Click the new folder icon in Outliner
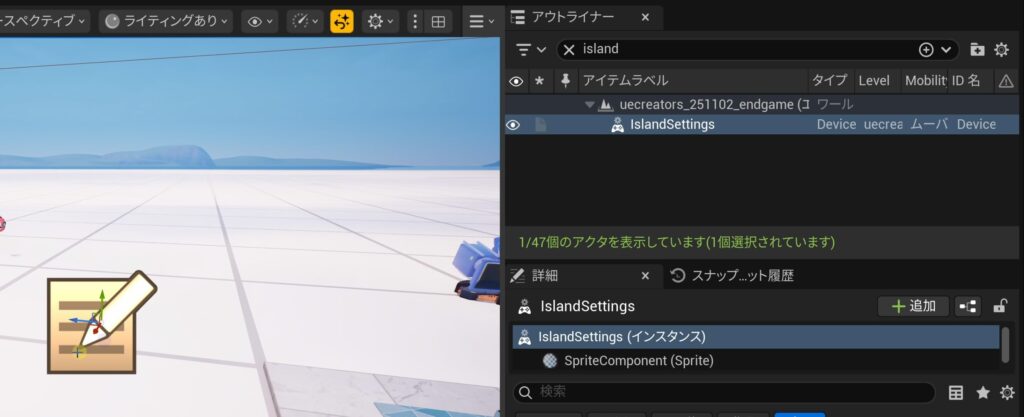The width and height of the screenshot is (1024, 417). click(977, 49)
